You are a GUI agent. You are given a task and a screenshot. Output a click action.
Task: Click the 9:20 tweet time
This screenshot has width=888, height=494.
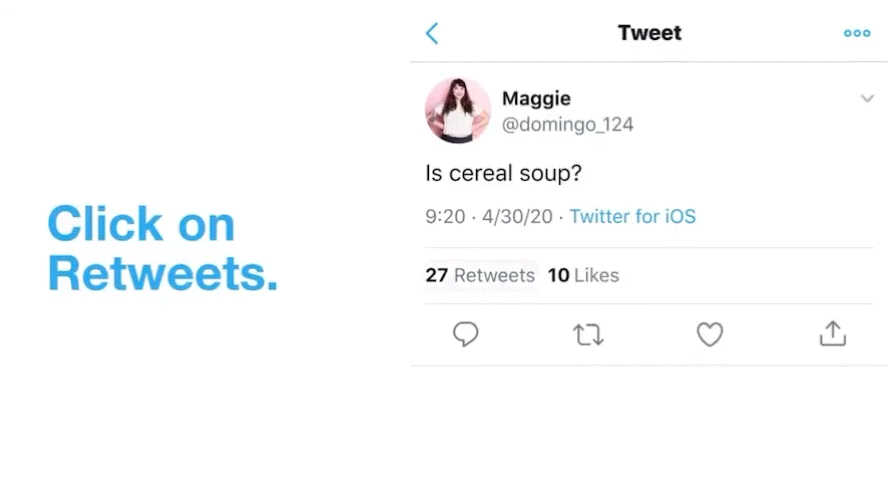tap(445, 216)
